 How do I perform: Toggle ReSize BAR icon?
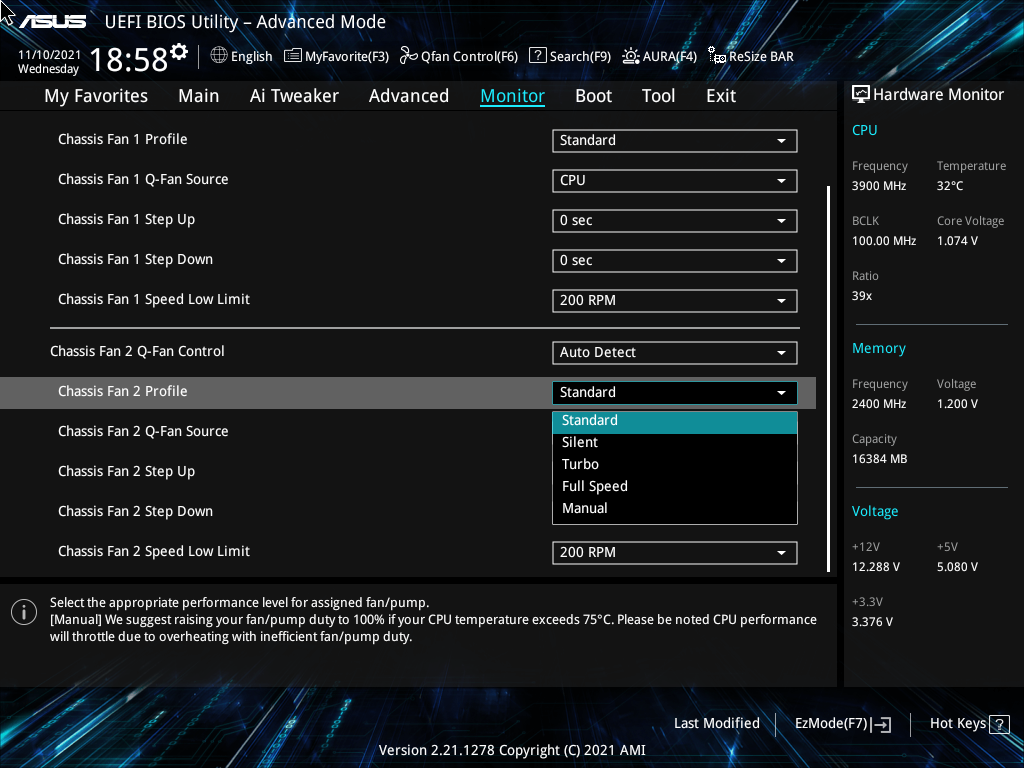717,56
